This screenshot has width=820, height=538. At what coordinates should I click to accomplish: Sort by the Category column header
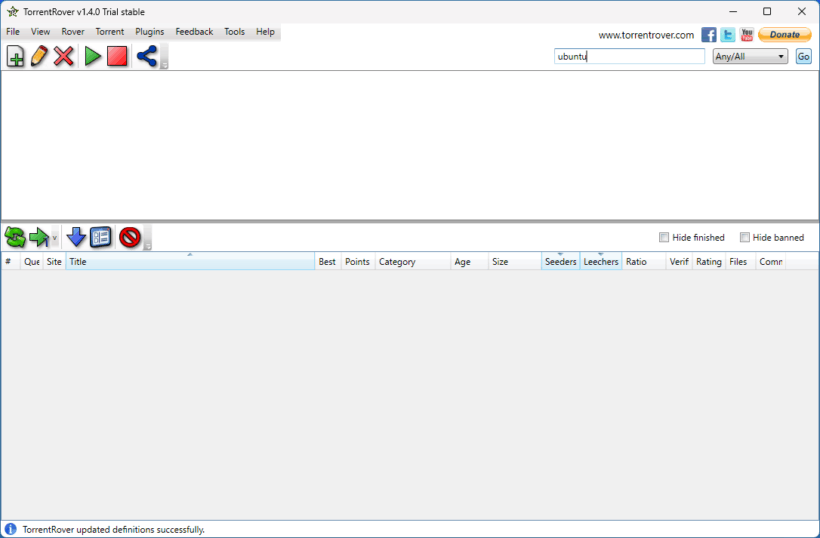(x=413, y=261)
